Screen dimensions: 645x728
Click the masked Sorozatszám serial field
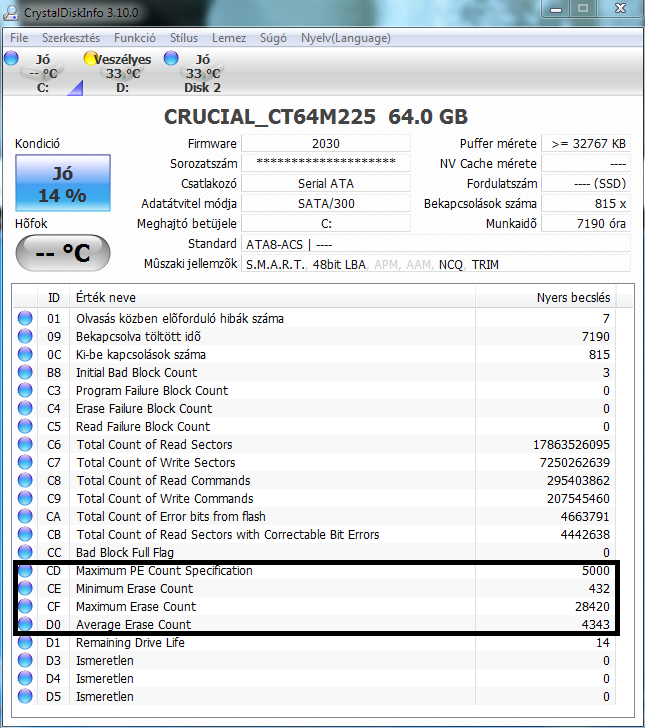[x=326, y=163]
